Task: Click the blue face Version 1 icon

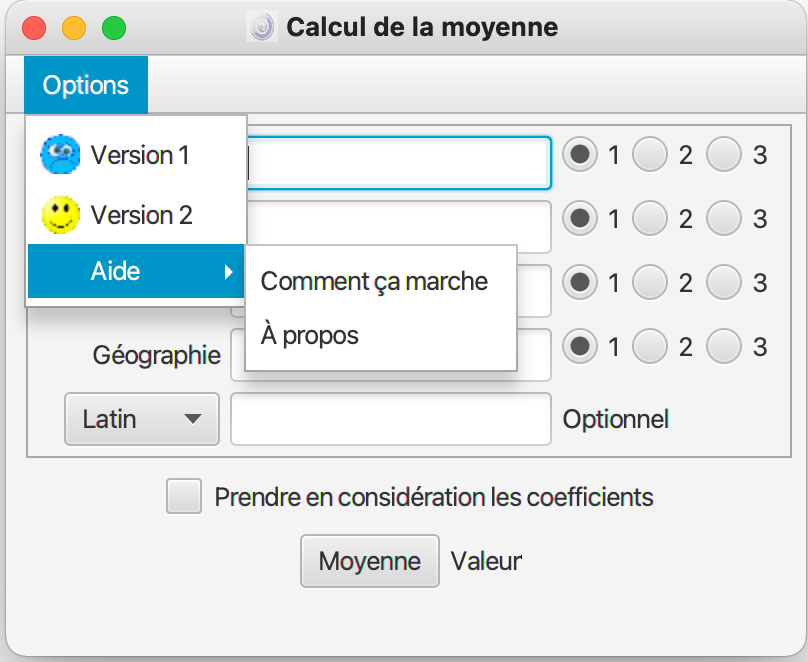Action: 60,155
